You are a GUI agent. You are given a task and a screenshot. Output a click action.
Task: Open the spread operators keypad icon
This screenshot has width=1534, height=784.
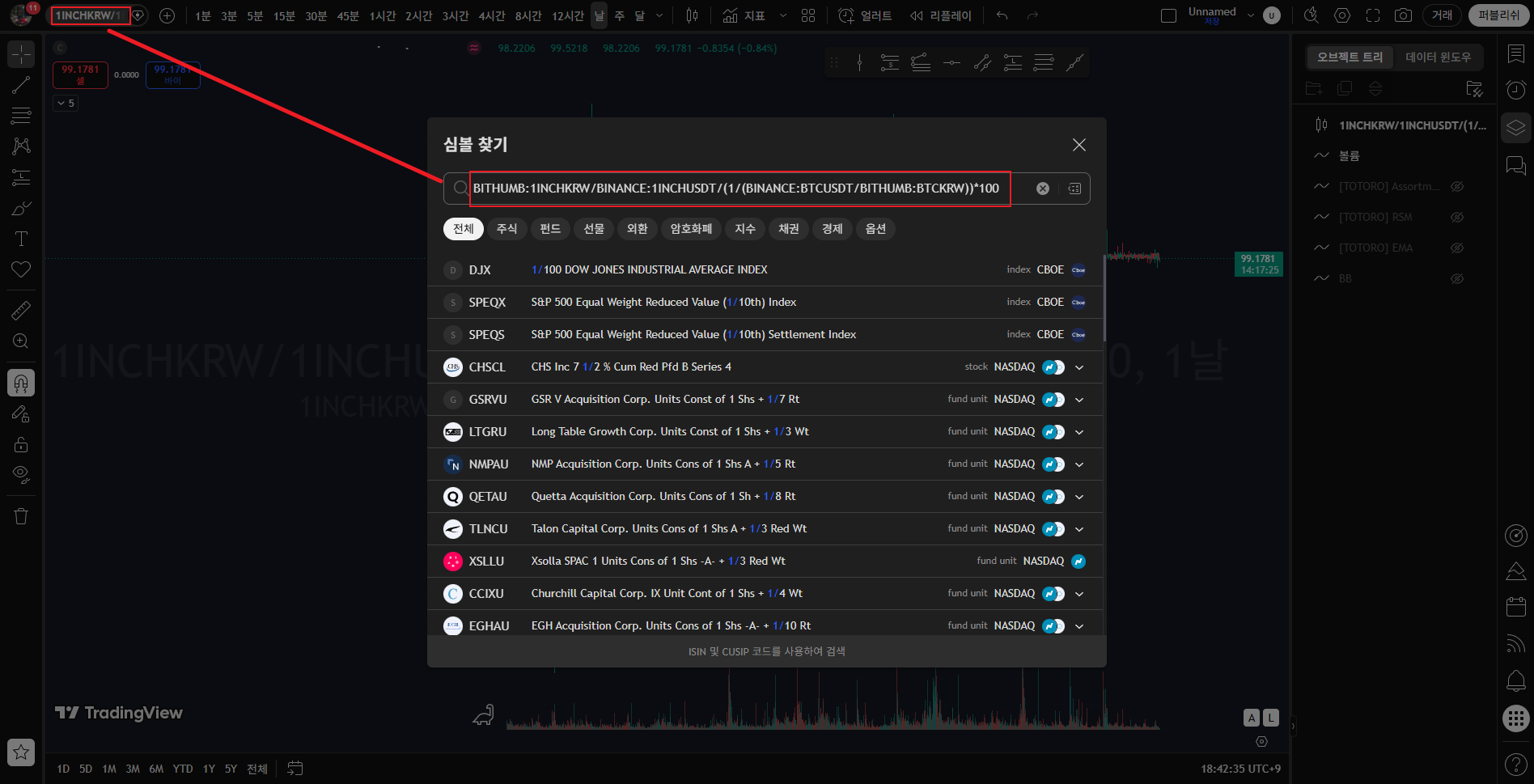pos(1074,189)
